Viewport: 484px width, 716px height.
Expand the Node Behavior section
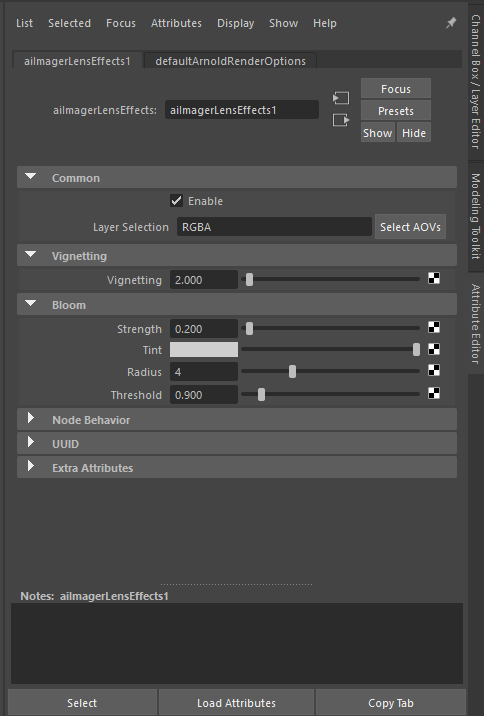(x=31, y=418)
